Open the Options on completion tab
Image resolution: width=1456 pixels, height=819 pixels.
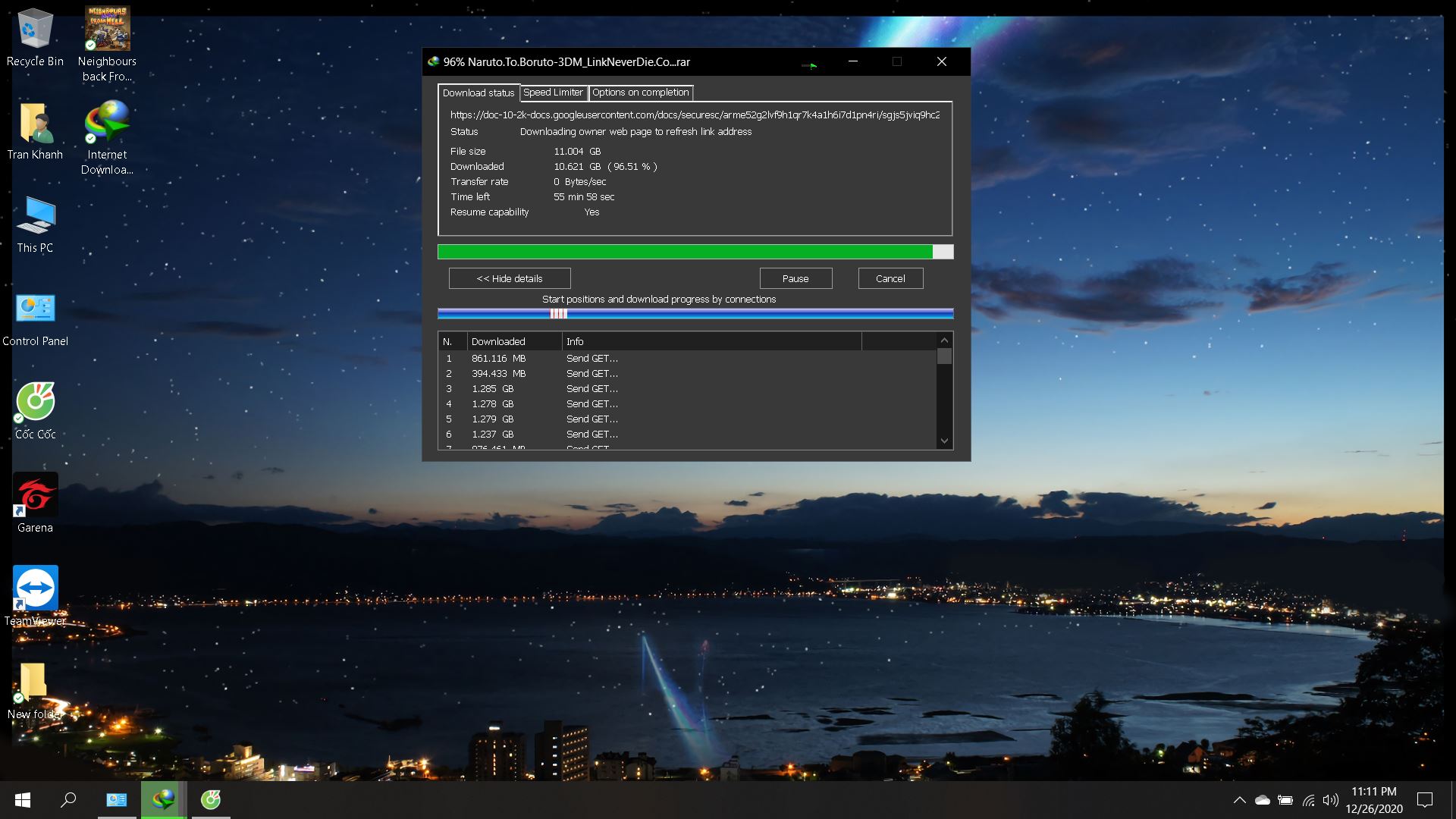point(640,93)
